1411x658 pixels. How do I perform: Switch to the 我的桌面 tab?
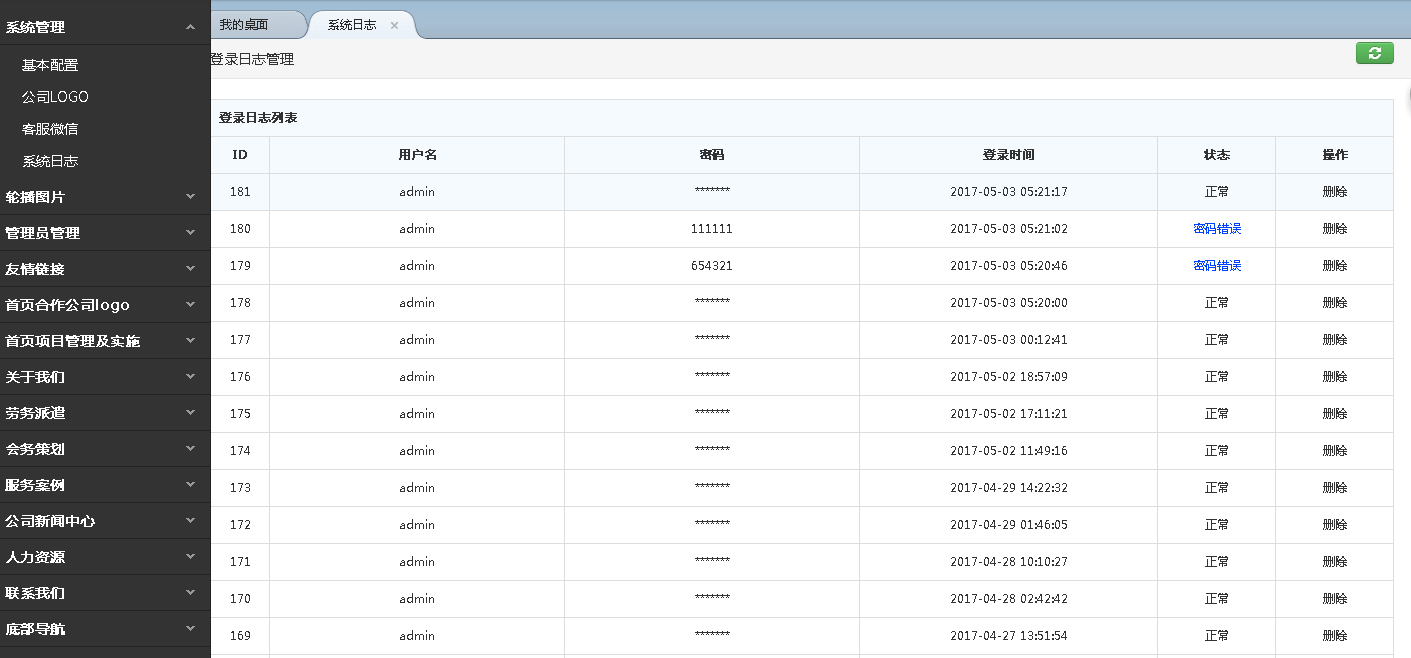point(245,25)
